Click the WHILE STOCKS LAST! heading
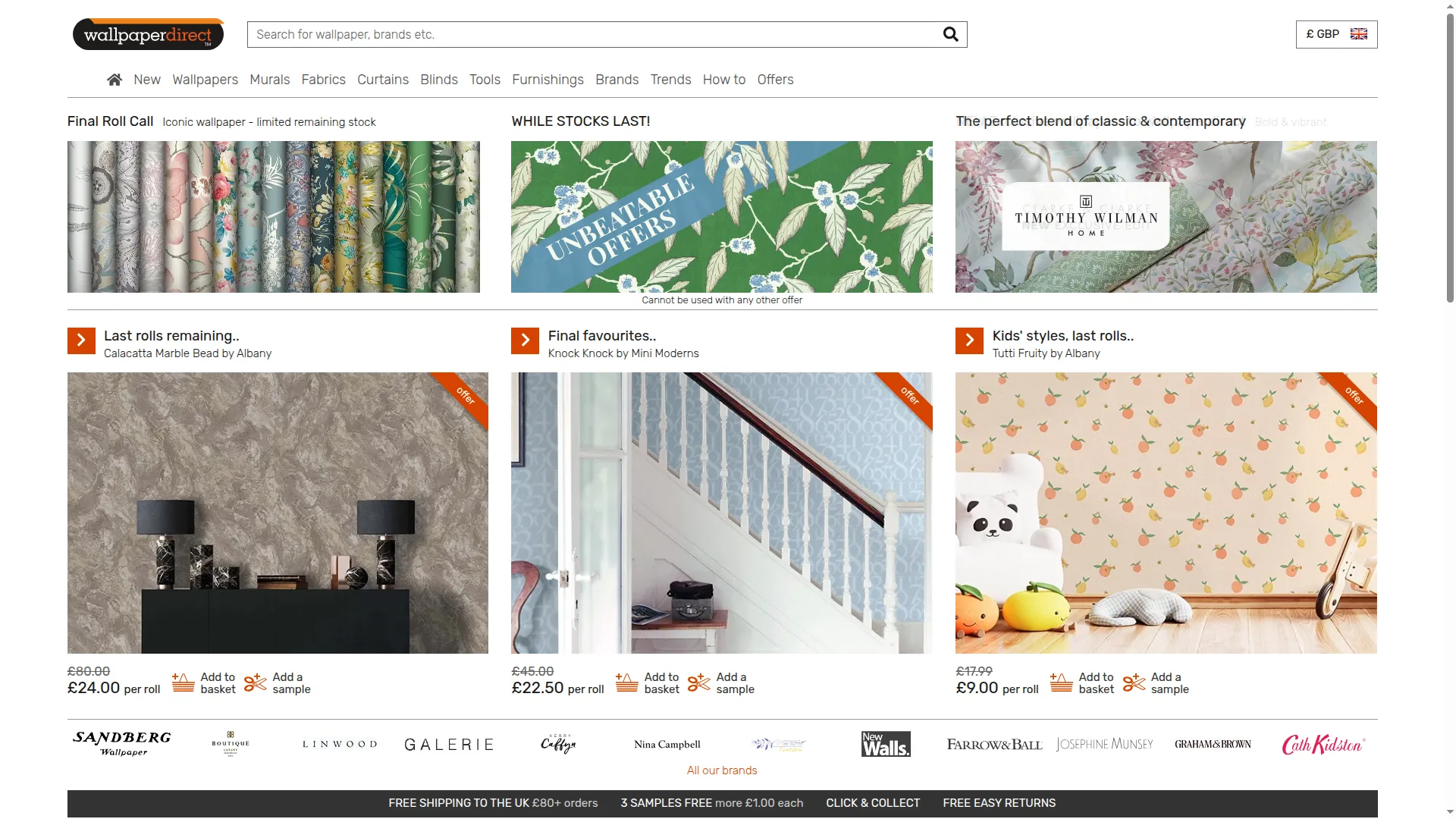Image resolution: width=1456 pixels, height=819 pixels. 581,121
